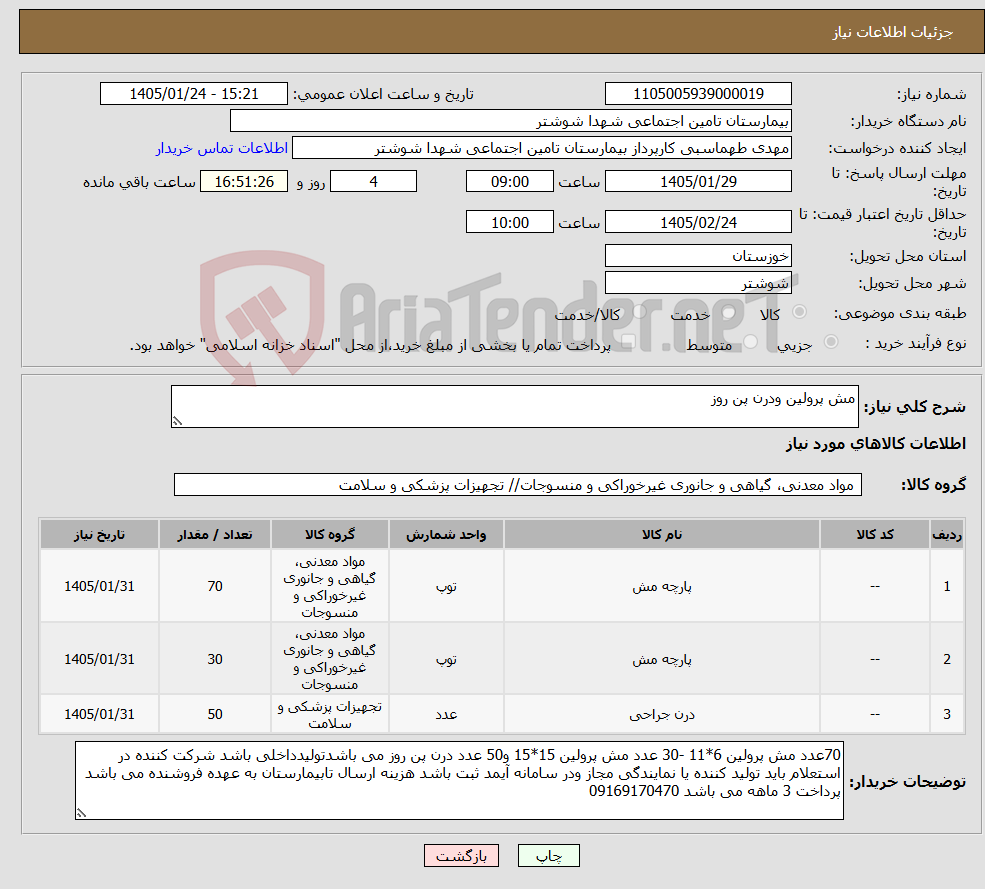Click the request creator field مهدی طهماسبی
The image size is (985, 889).
click(541, 148)
